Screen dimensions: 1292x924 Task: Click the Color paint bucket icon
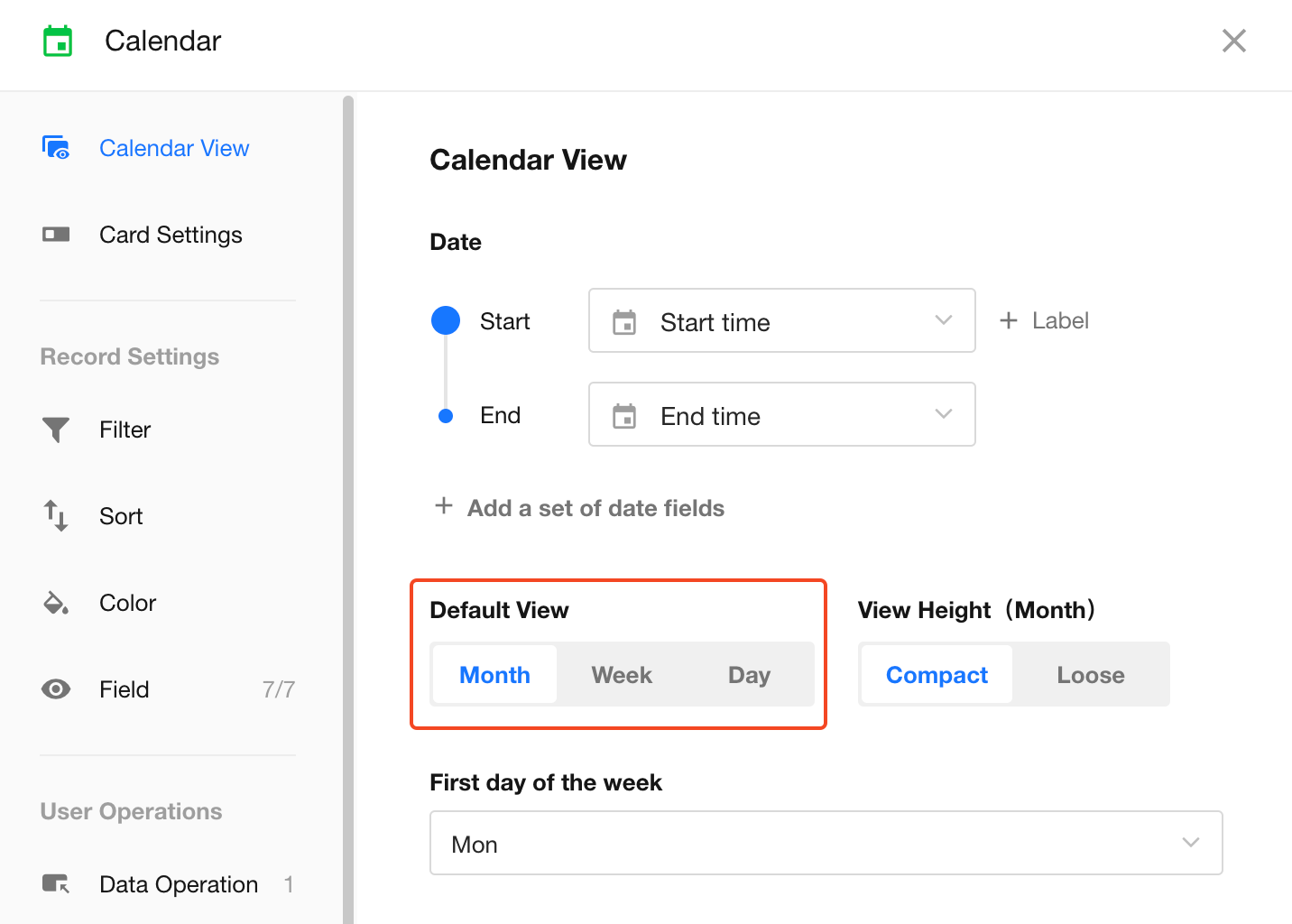(x=56, y=603)
